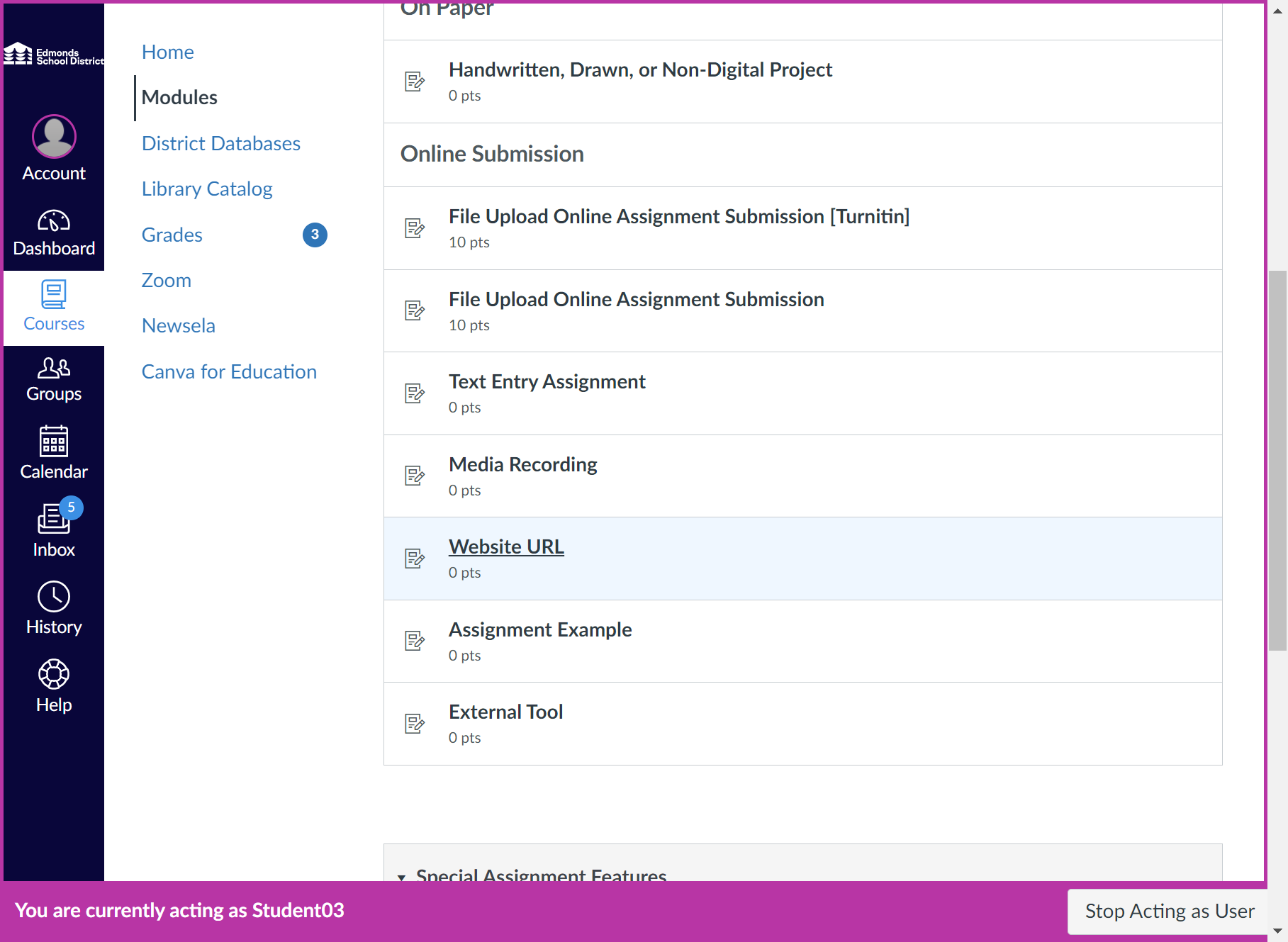
Task: Open the History clock icon
Action: click(54, 597)
